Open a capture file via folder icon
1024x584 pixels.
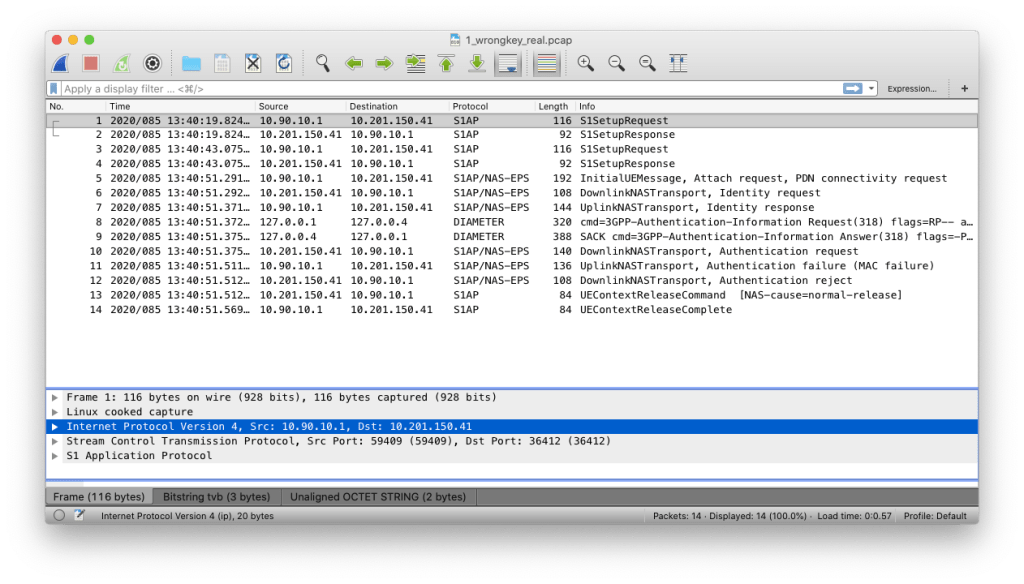tap(191, 63)
